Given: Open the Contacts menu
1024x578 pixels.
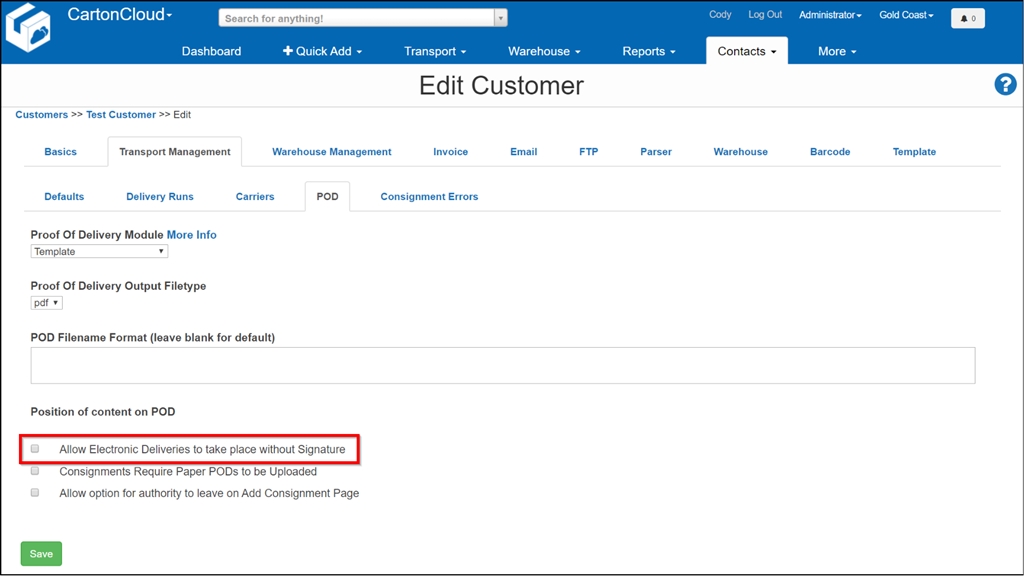Looking at the screenshot, I should click(746, 51).
